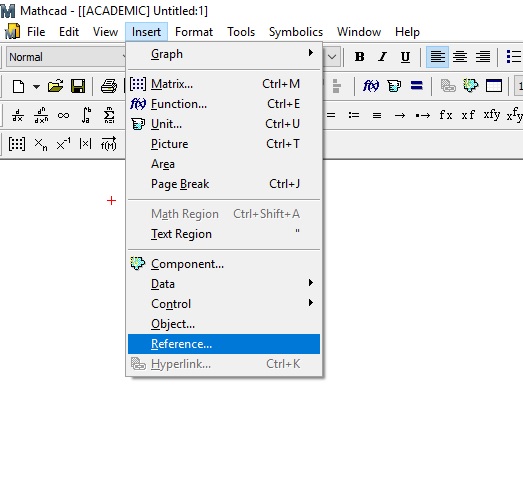523x495 pixels.
Task: Click the New worksheet icon
Action: pos(18,86)
